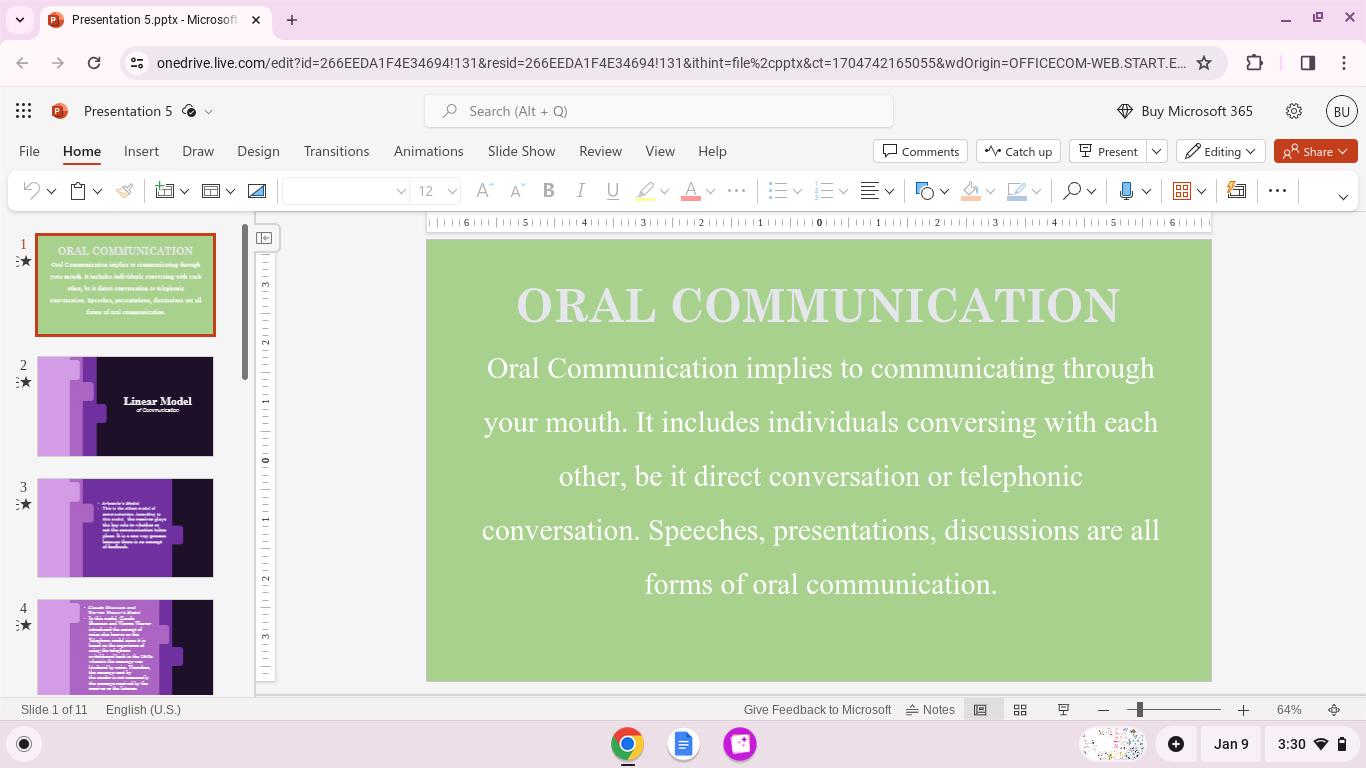The image size is (1366, 768).
Task: Open the Transitions tab
Action: tap(336, 151)
